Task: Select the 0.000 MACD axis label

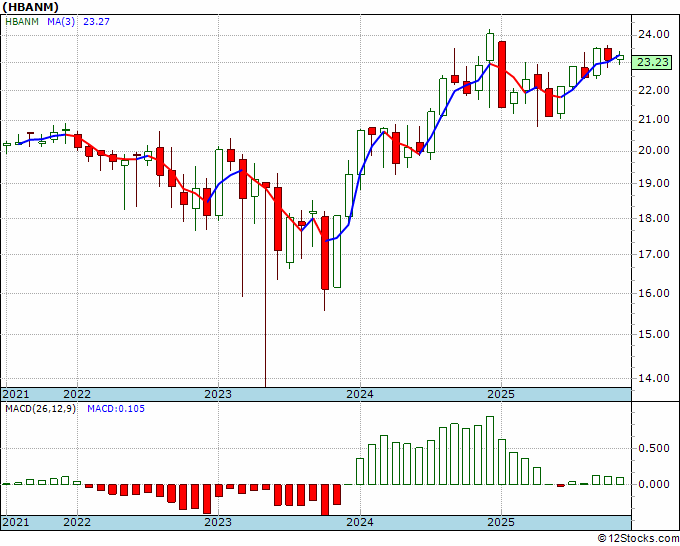Action: (654, 484)
